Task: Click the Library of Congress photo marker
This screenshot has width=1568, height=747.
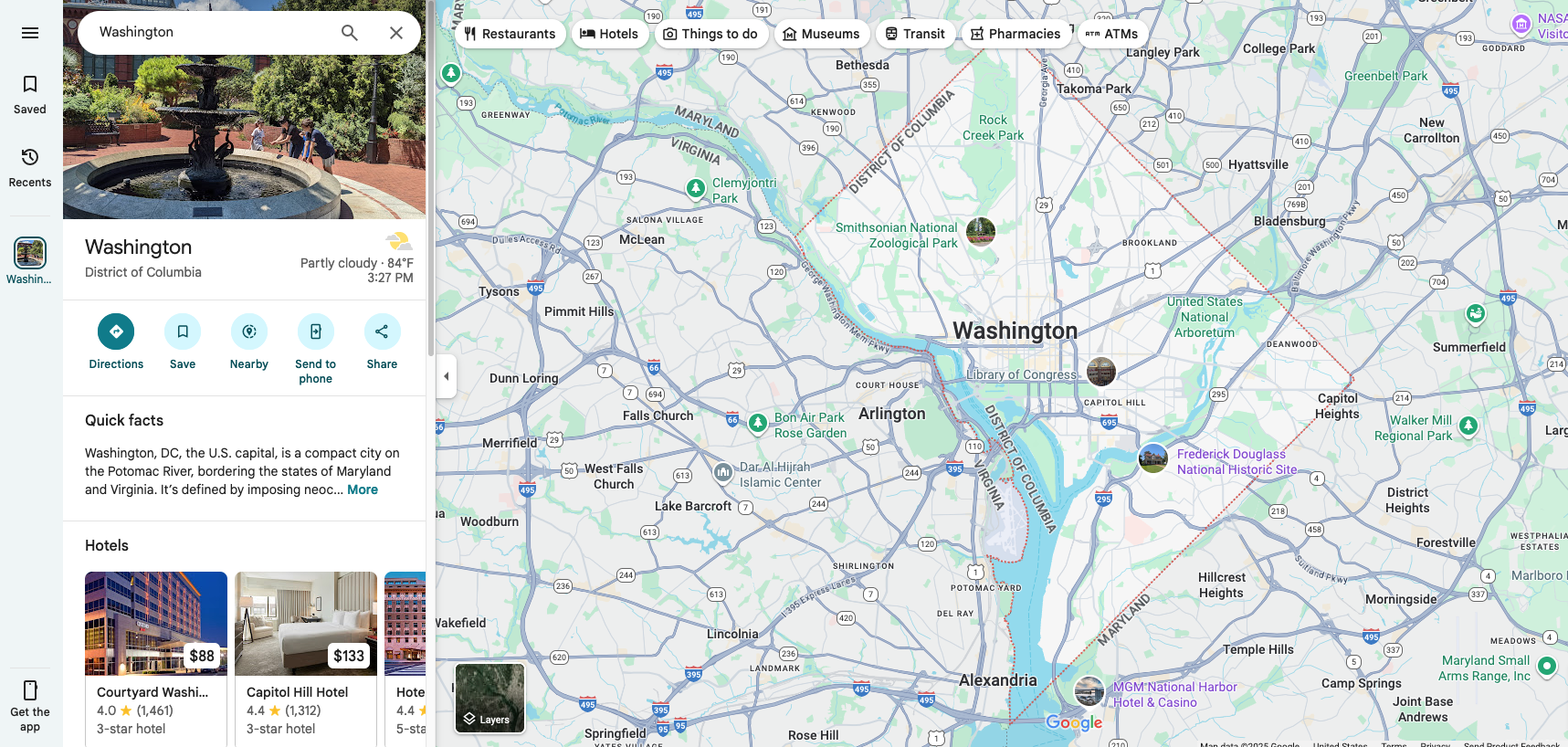Action: tap(1101, 372)
